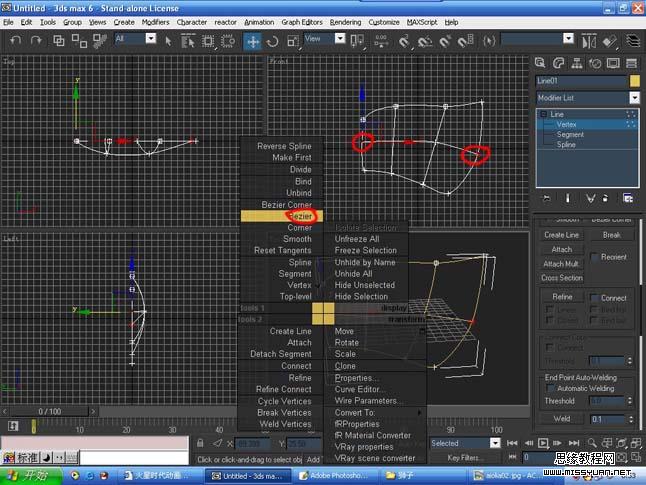The width and height of the screenshot is (646, 485).
Task: Click the Line01 object name field
Action: 582,81
